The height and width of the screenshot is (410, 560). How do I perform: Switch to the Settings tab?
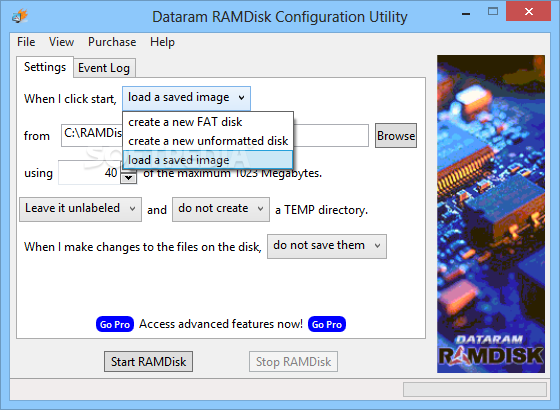tap(45, 67)
